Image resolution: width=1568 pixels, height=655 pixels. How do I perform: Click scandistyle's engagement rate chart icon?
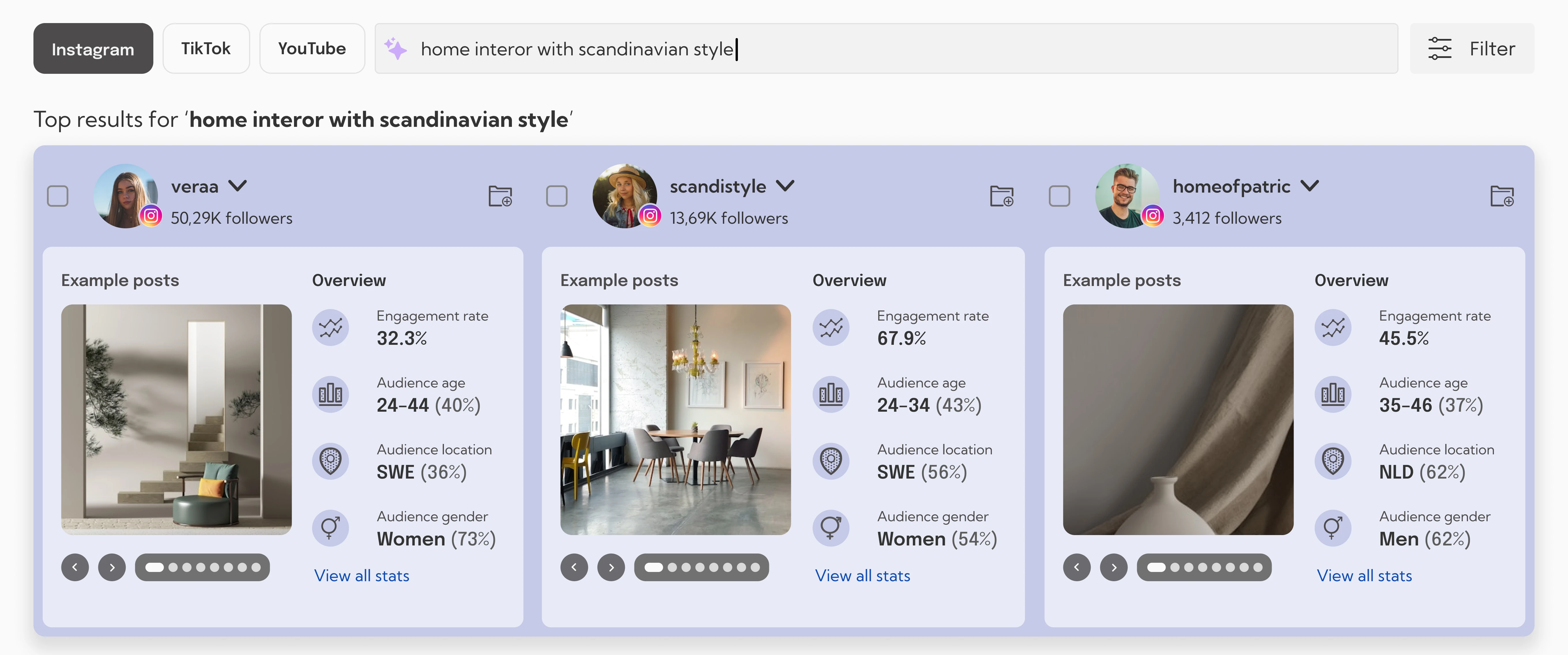pyautogui.click(x=831, y=327)
